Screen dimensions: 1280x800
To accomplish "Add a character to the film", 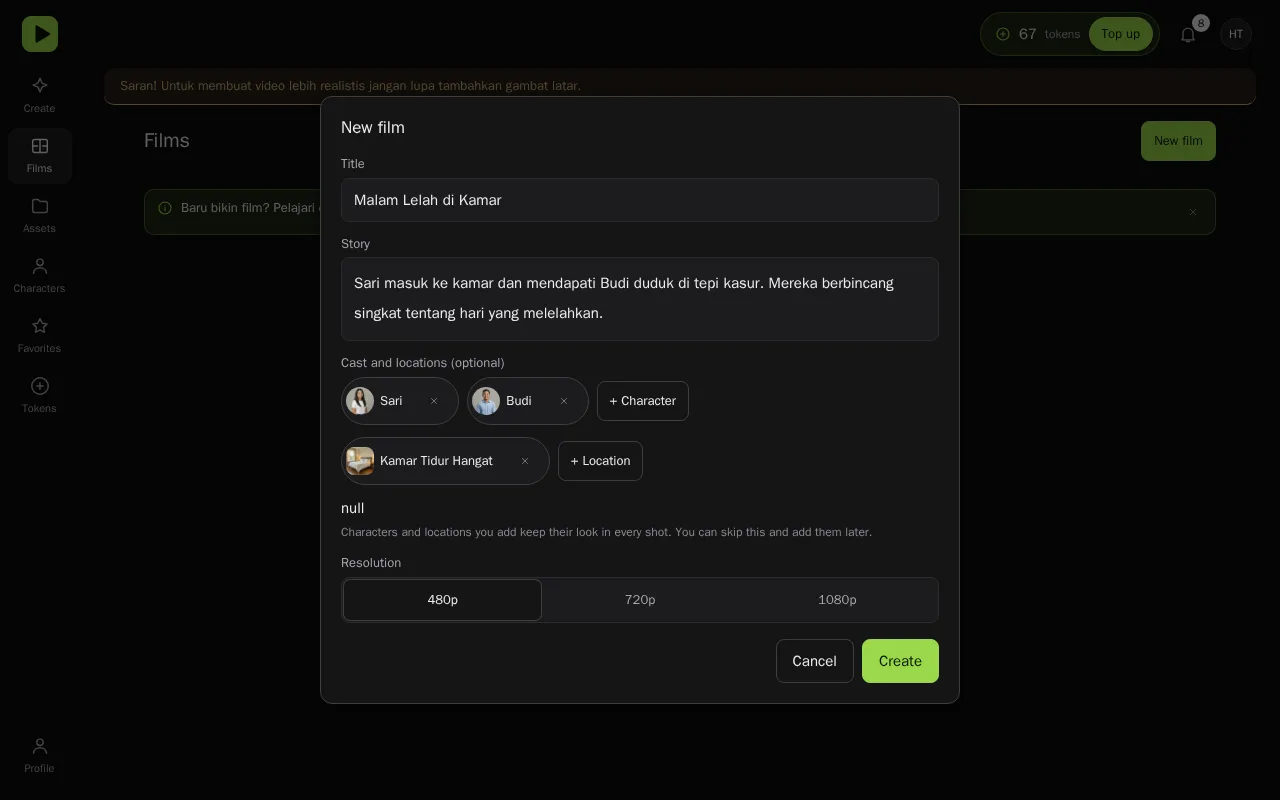I will coord(643,401).
